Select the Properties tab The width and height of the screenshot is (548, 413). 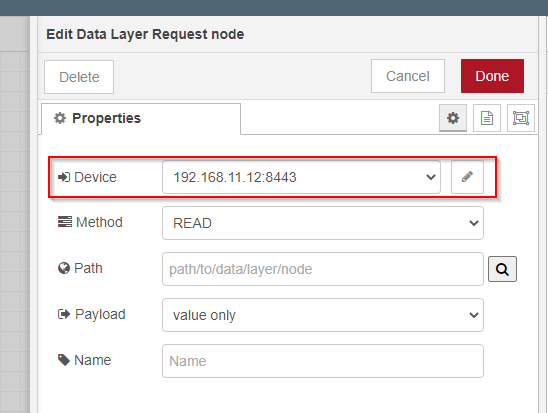point(141,118)
